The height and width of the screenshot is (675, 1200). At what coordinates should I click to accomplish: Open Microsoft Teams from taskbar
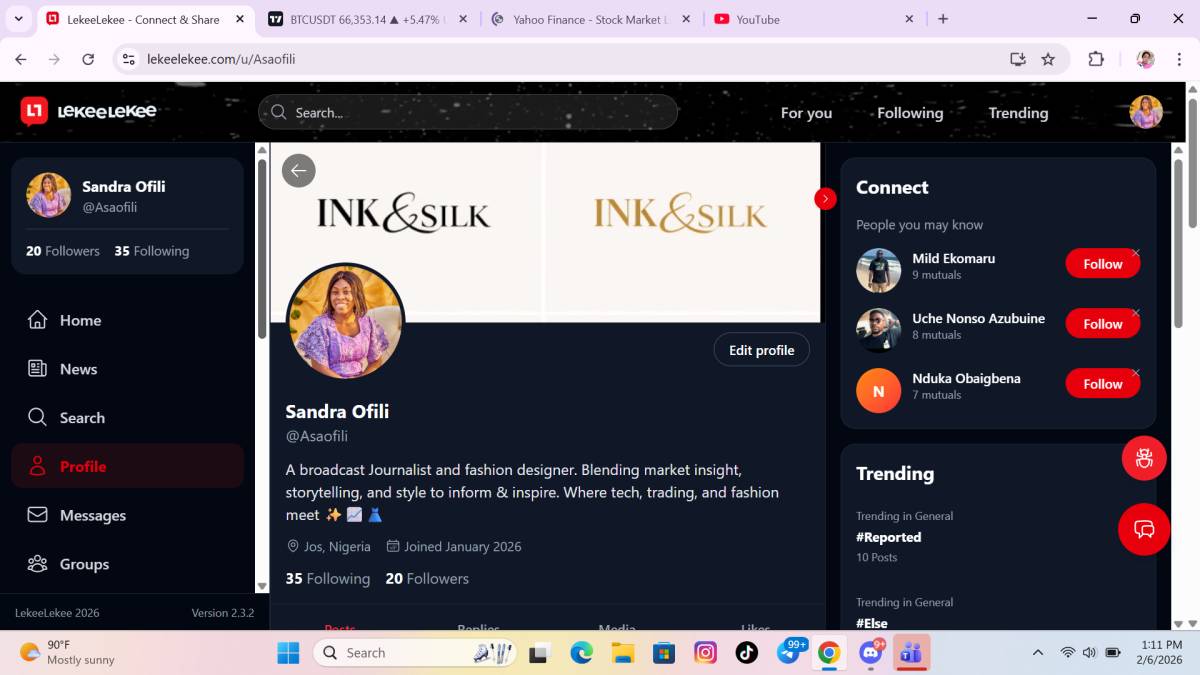(x=911, y=653)
